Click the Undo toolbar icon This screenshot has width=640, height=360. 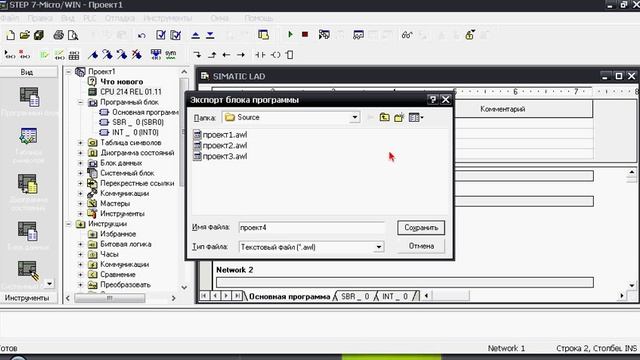pos(142,36)
